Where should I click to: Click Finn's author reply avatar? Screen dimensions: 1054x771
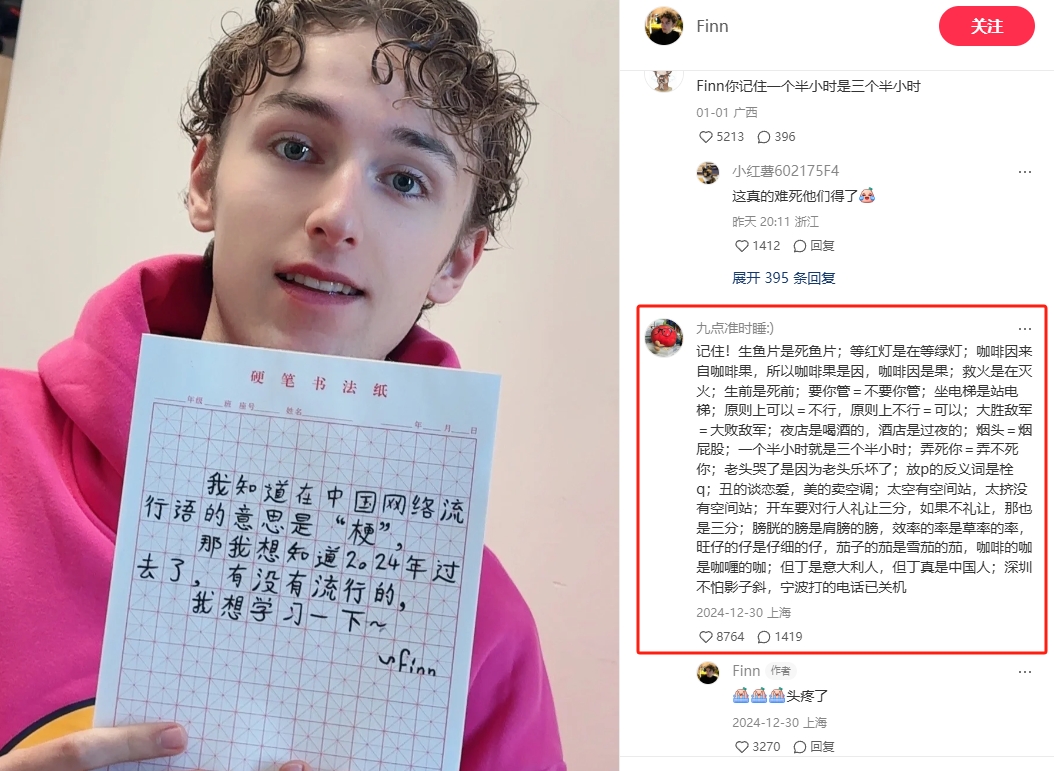coord(708,672)
